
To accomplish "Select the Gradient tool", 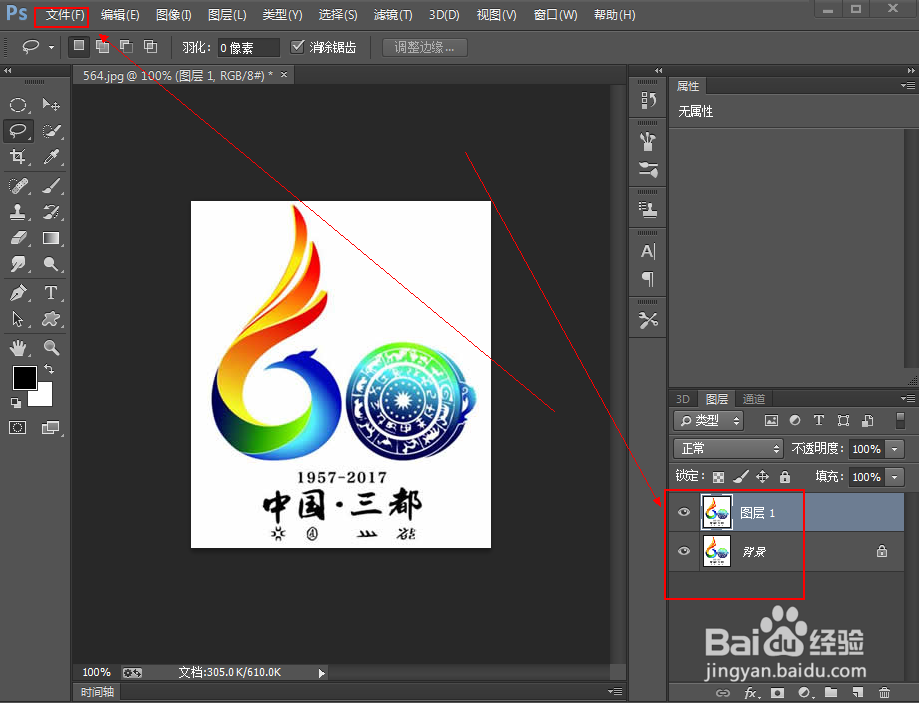I will 51,237.
